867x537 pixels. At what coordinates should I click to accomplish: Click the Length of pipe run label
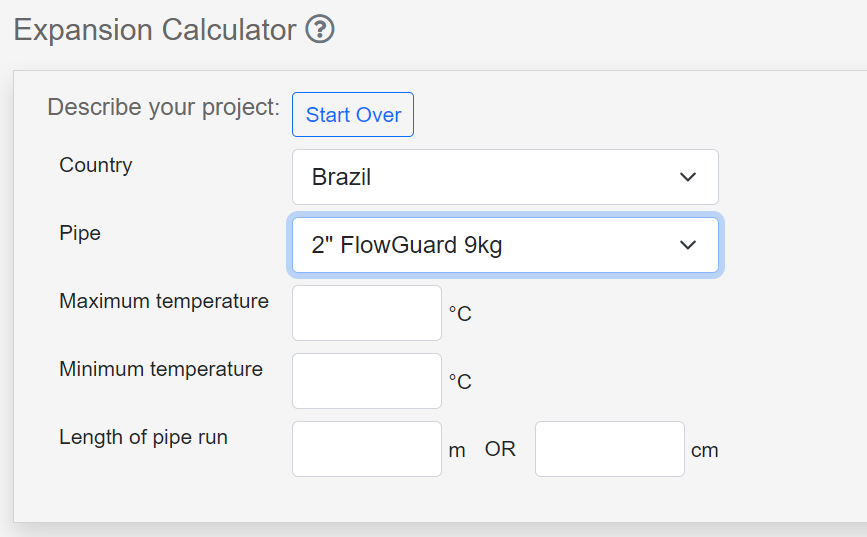tap(143, 437)
